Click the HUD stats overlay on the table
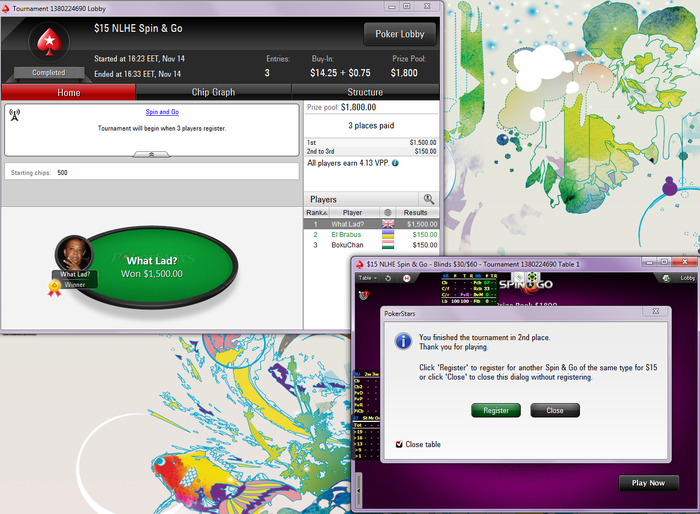Image resolution: width=700 pixels, height=514 pixels. point(469,288)
